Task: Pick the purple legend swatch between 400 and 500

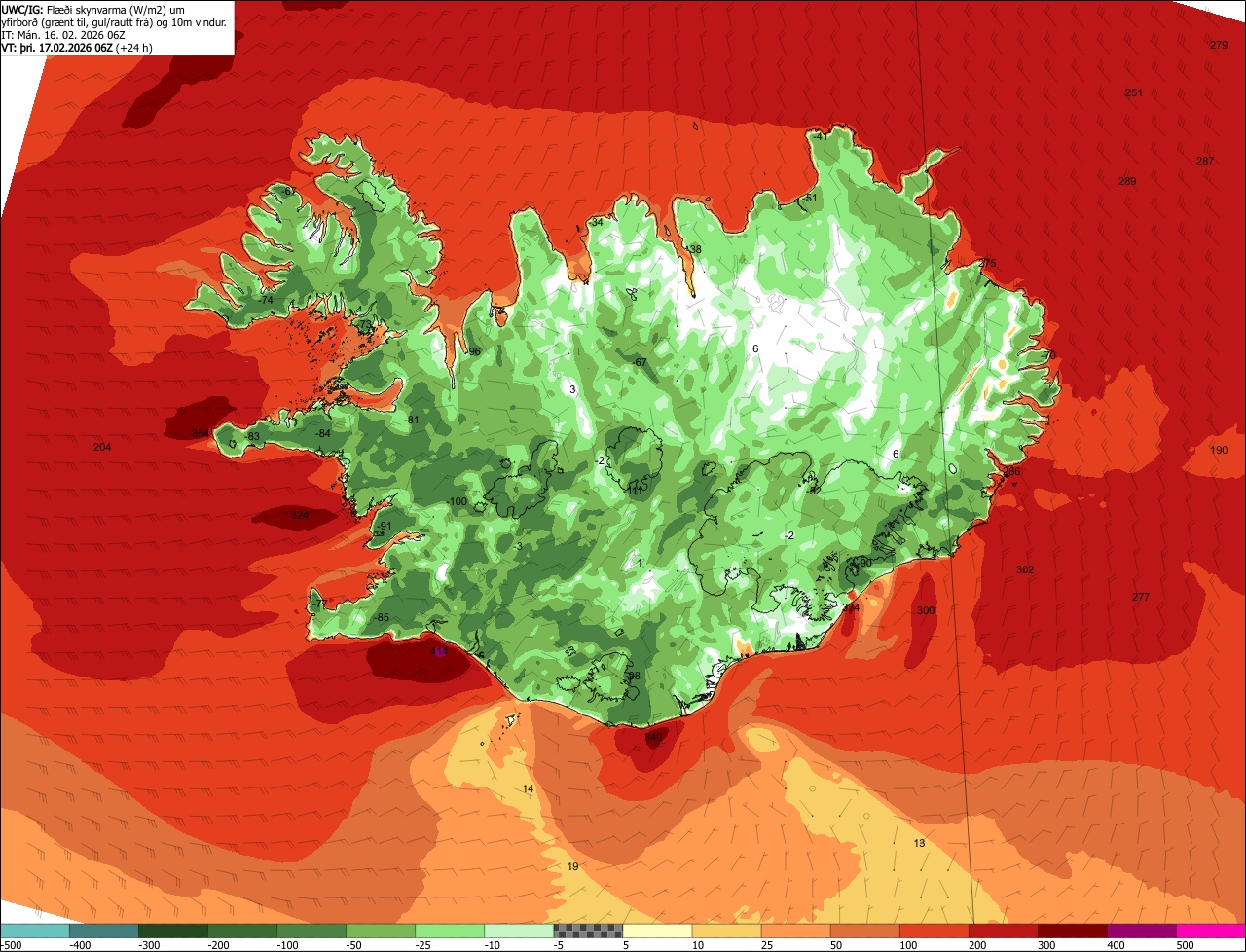Action: click(x=1142, y=932)
